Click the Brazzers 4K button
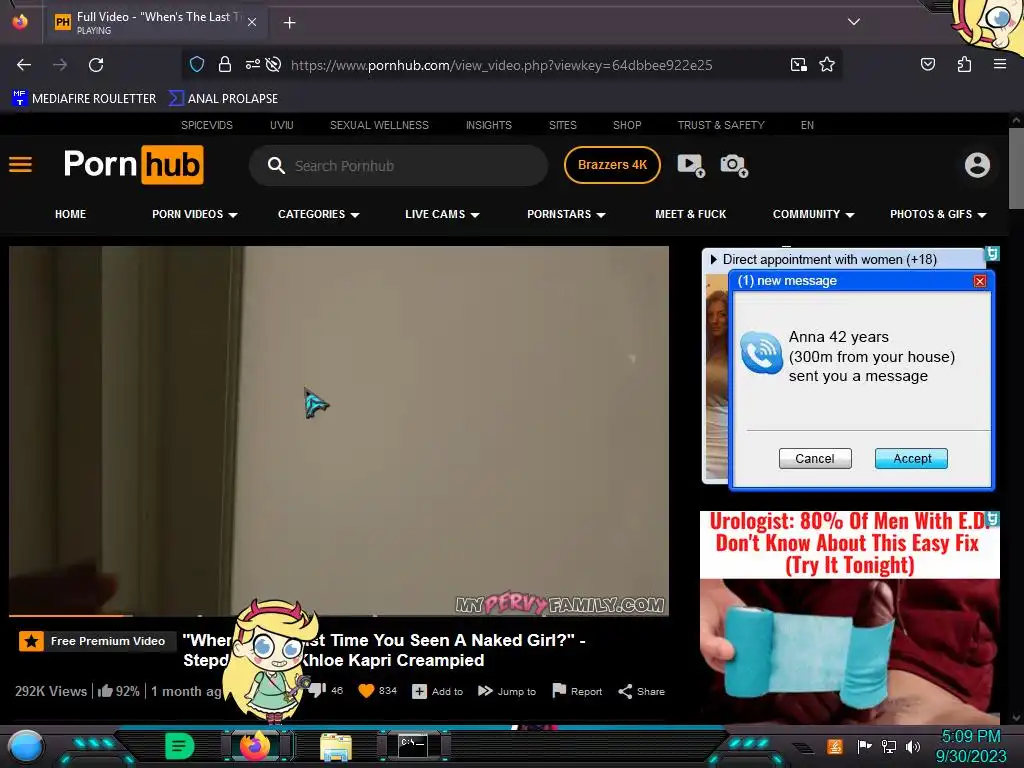This screenshot has width=1024, height=768. point(612,165)
